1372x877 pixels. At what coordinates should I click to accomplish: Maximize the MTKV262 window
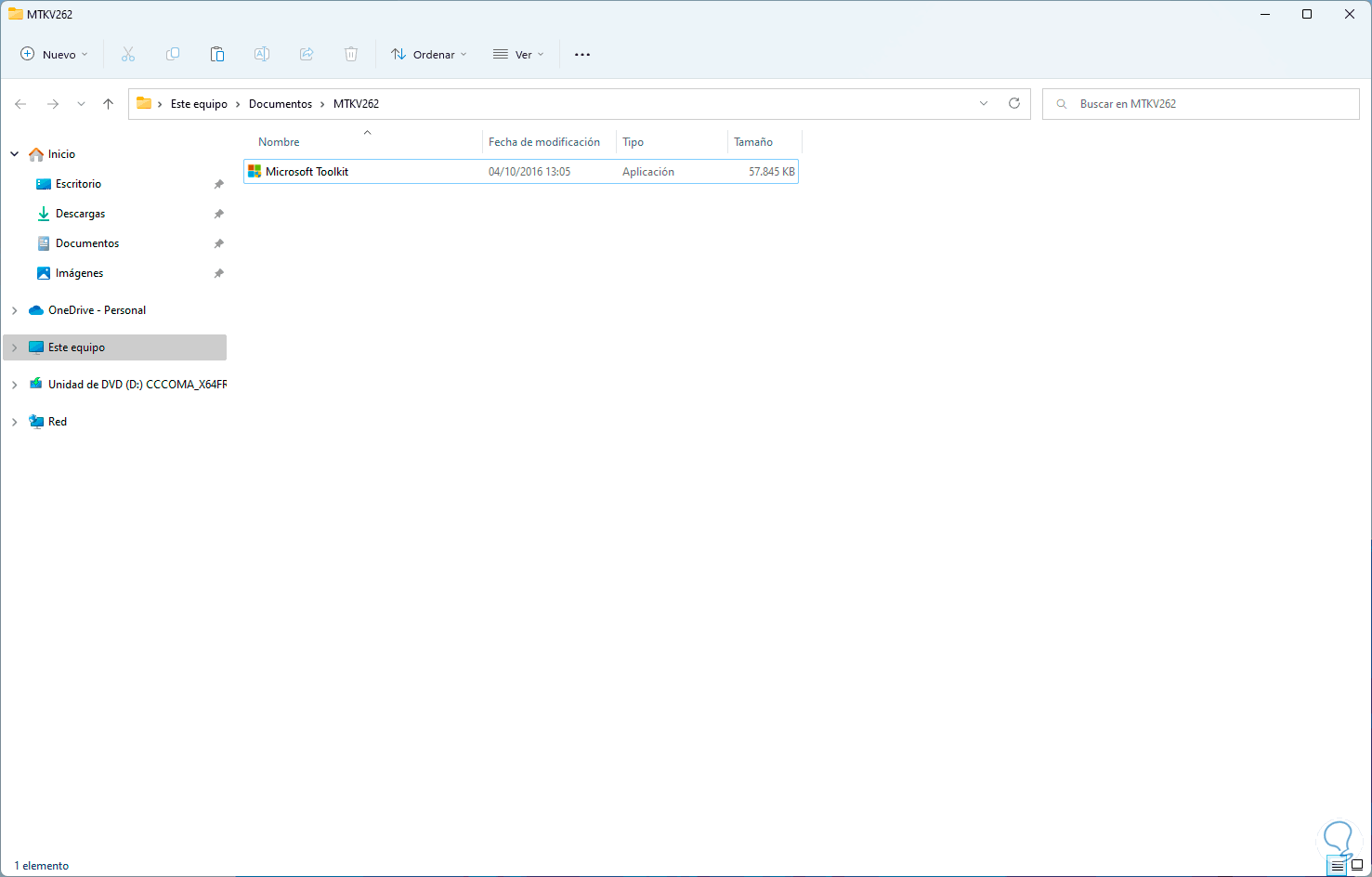point(1307,14)
